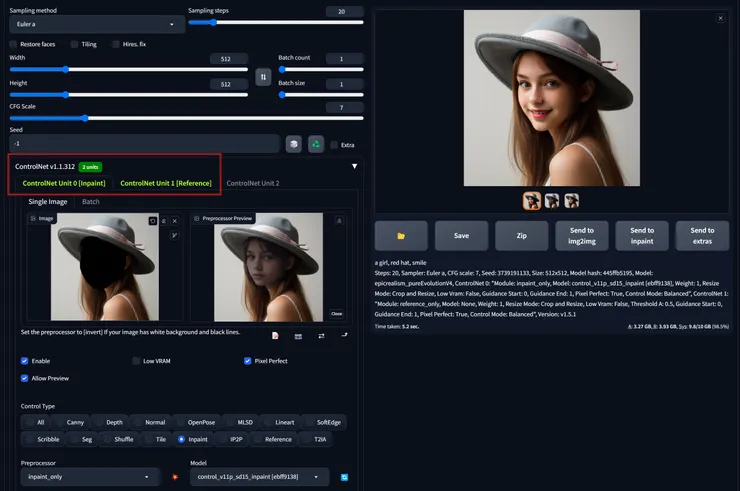Undo the mask stroke on the input image
740x491 pixels.
[x=153, y=220]
